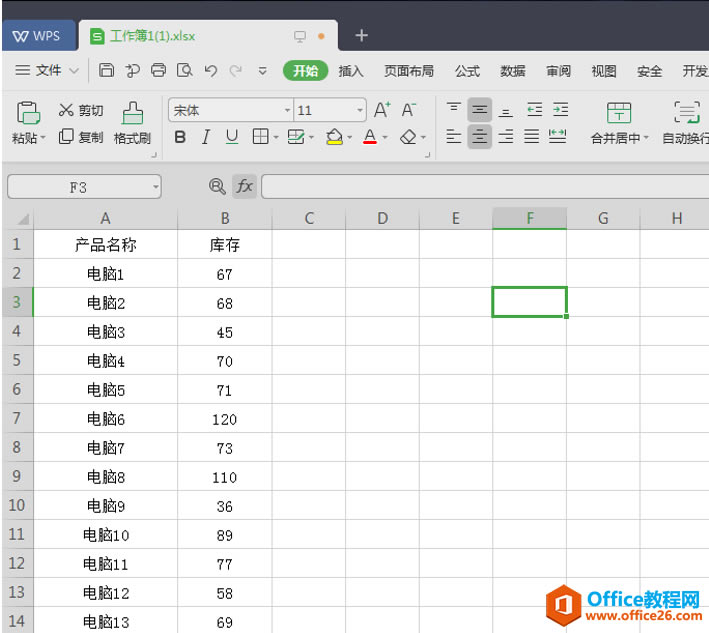Screen dimensions: 709x633
Task: Align text to top
Action: point(454,110)
